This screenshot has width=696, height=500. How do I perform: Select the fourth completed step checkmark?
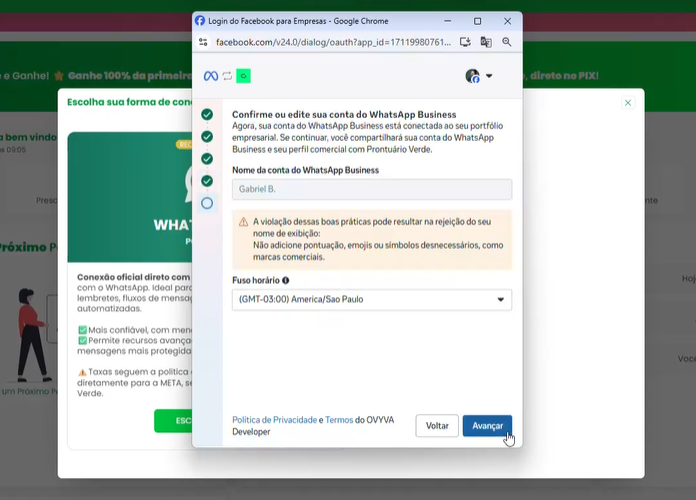tap(207, 181)
